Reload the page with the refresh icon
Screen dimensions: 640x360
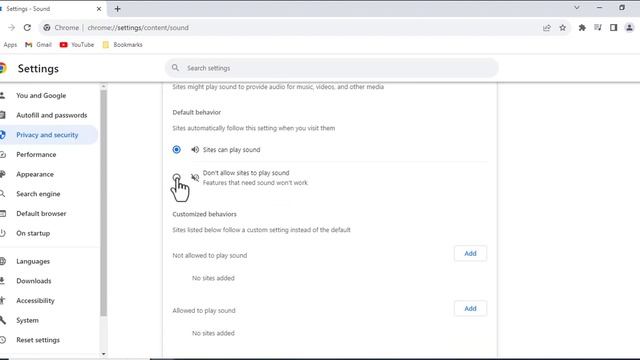[27, 28]
